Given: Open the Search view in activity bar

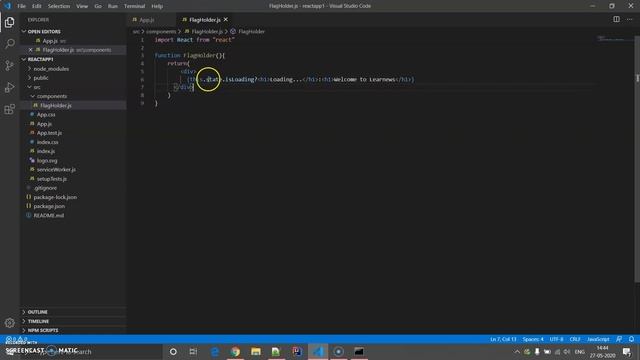Looking at the screenshot, I should [x=9, y=44].
